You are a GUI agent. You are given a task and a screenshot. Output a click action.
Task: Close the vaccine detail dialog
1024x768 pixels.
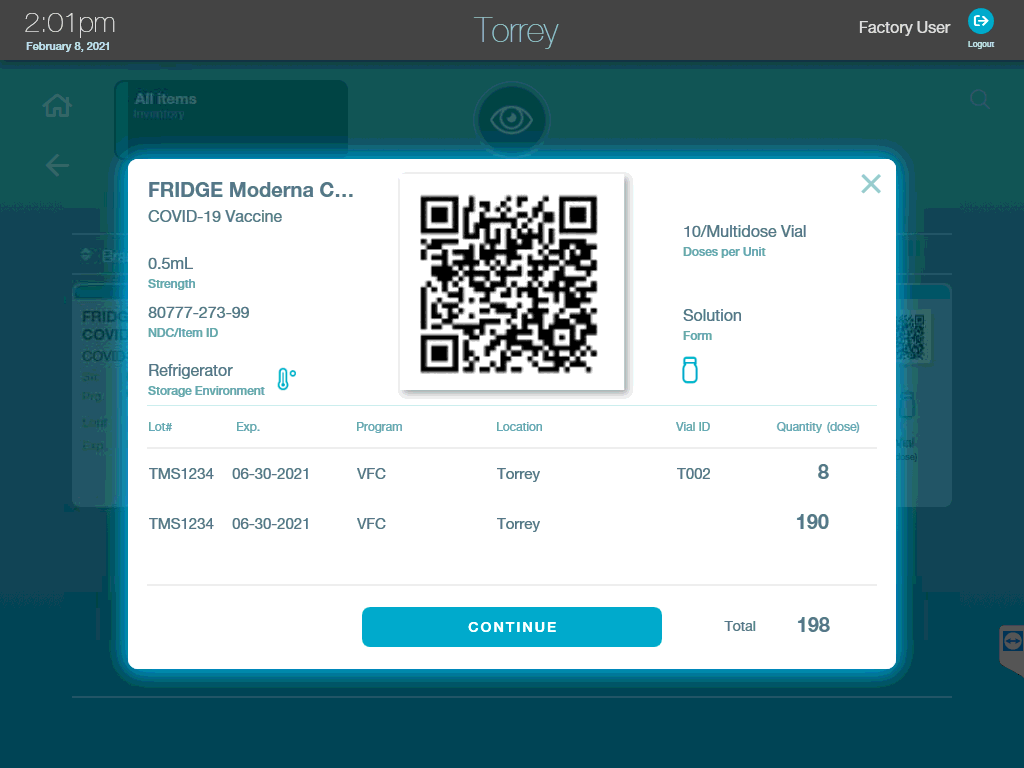[x=871, y=184]
